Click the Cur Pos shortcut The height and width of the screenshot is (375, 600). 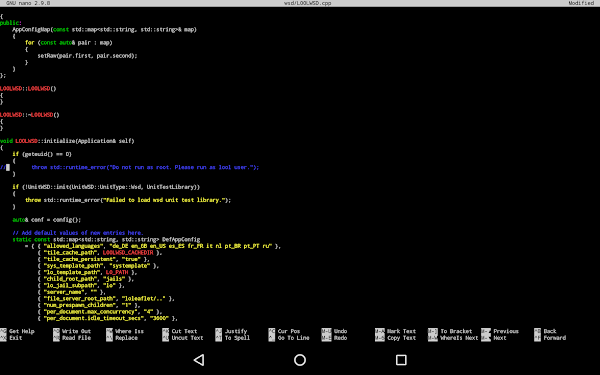(x=289, y=331)
